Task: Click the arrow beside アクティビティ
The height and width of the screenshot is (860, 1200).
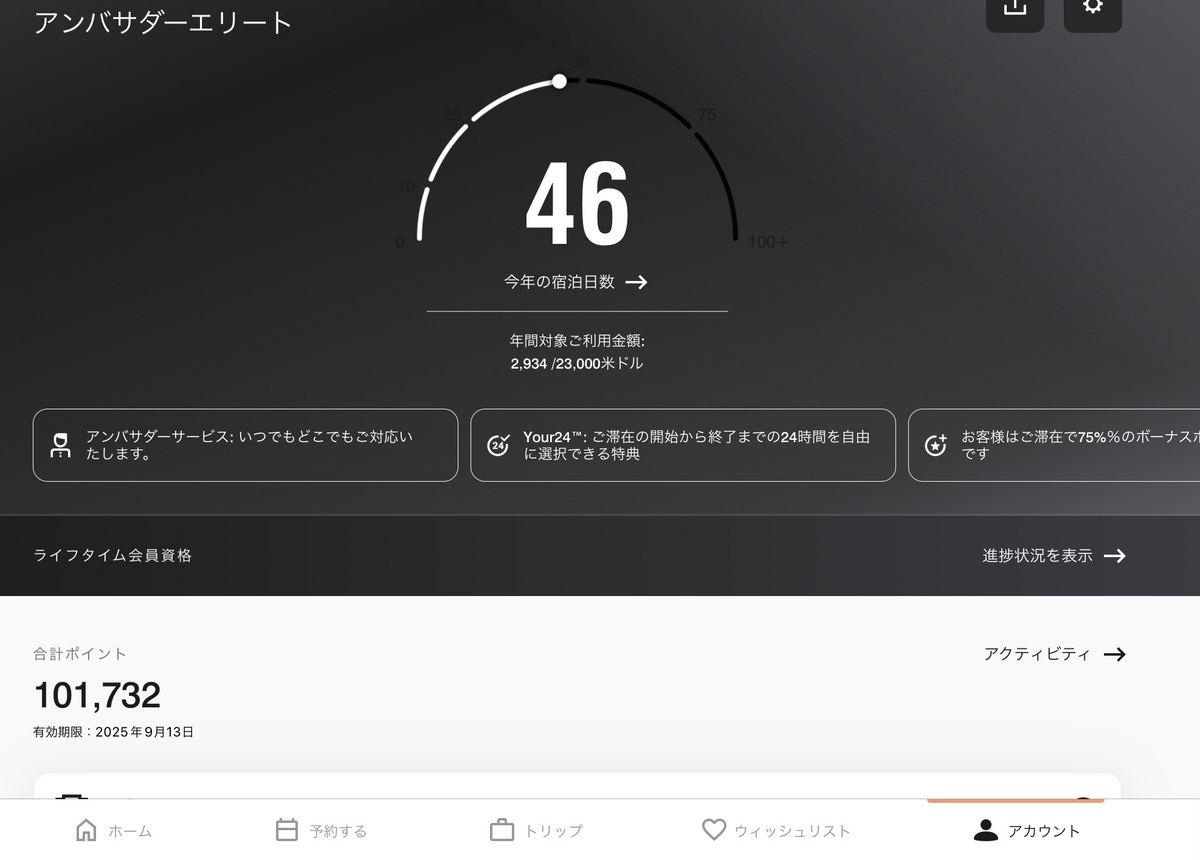Action: (x=1115, y=654)
